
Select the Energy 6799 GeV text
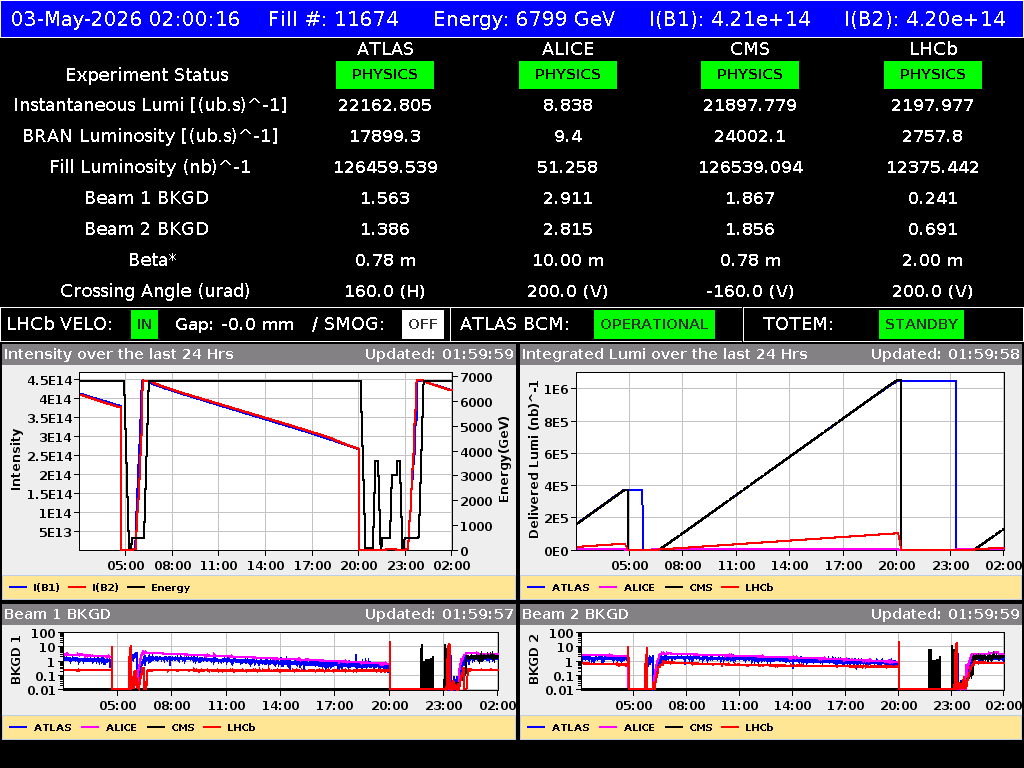[x=524, y=19]
